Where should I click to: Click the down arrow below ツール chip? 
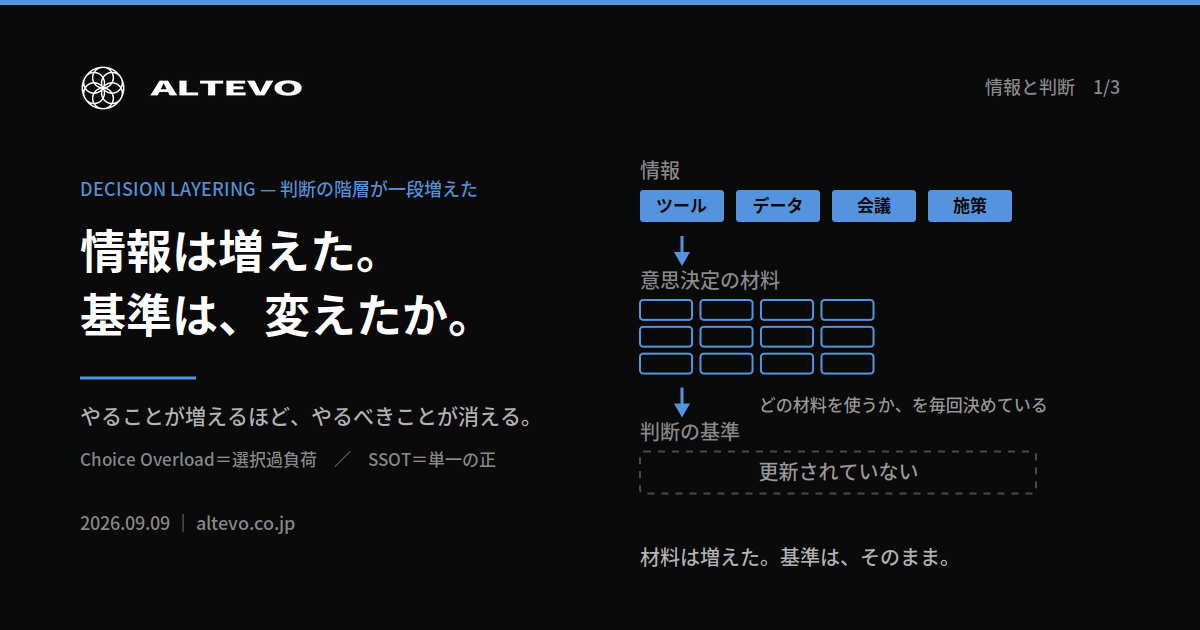pos(682,250)
